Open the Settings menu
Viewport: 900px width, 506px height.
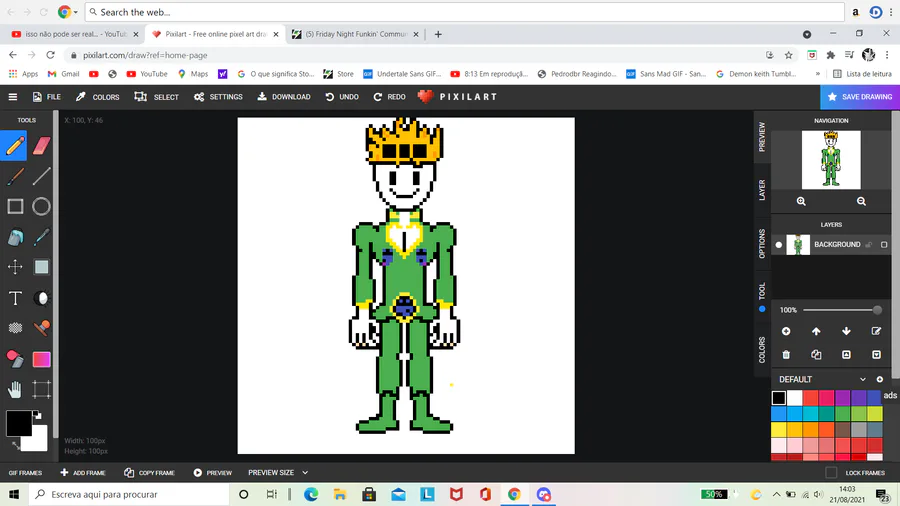(218, 97)
